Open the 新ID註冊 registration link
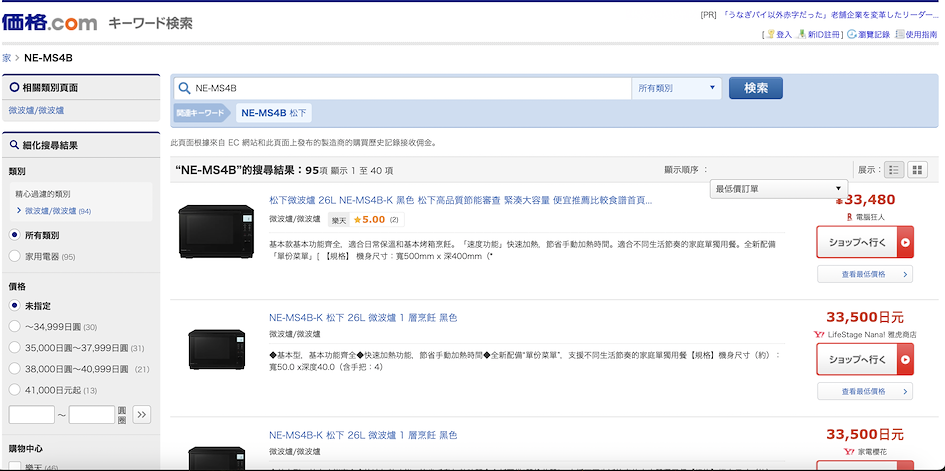Viewport: 945px width, 471px height. pos(823,35)
